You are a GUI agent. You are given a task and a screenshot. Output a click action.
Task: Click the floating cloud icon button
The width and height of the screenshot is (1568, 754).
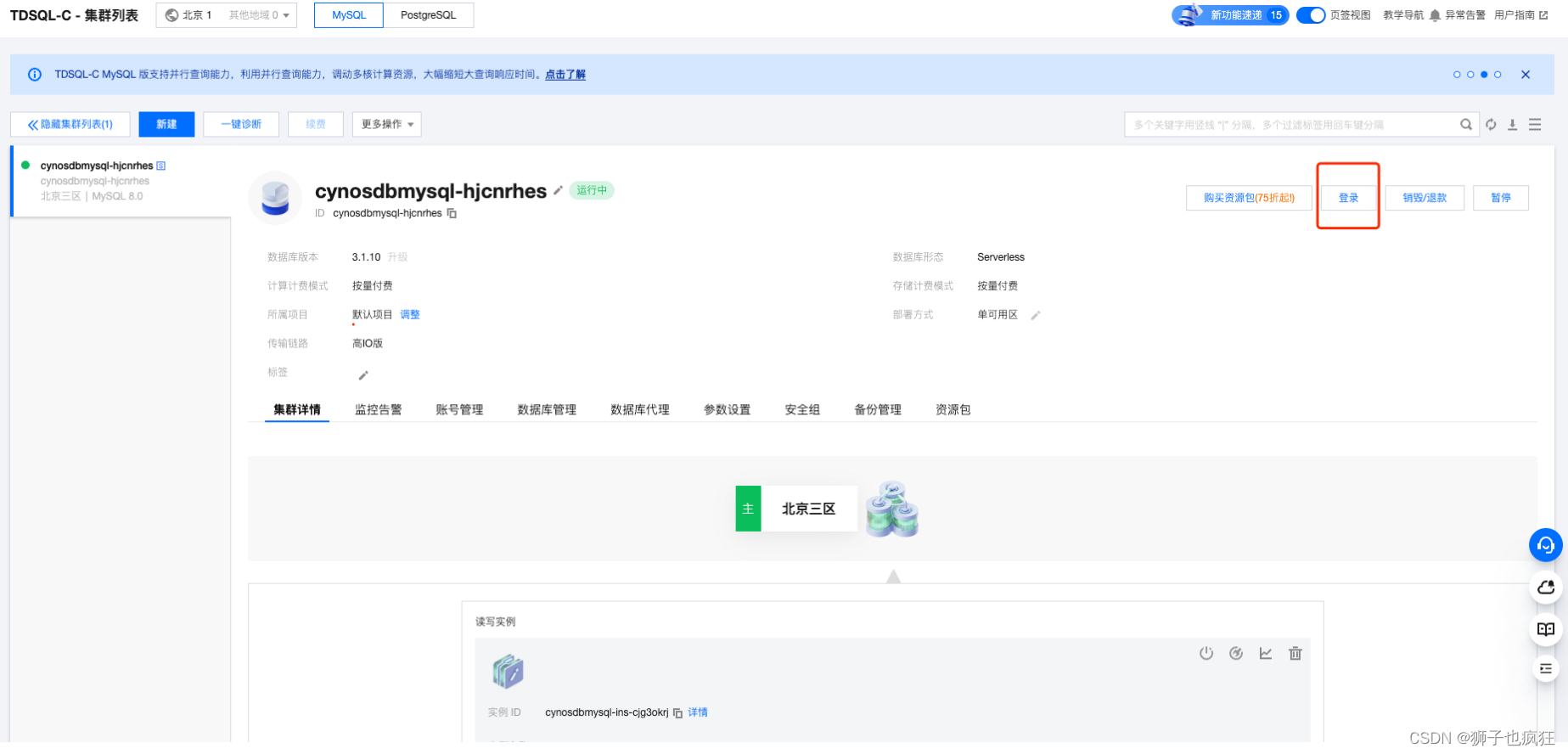[1546, 587]
